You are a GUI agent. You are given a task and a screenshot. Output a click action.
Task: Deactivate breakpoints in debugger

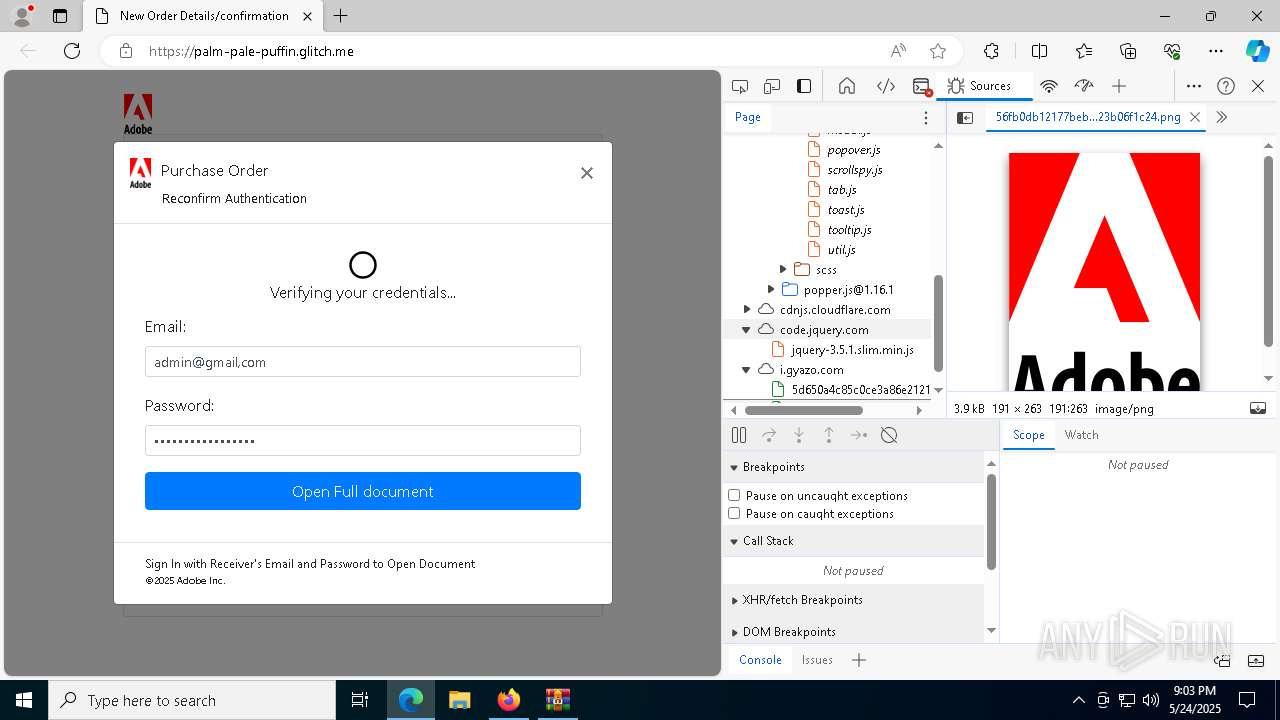[x=889, y=435]
